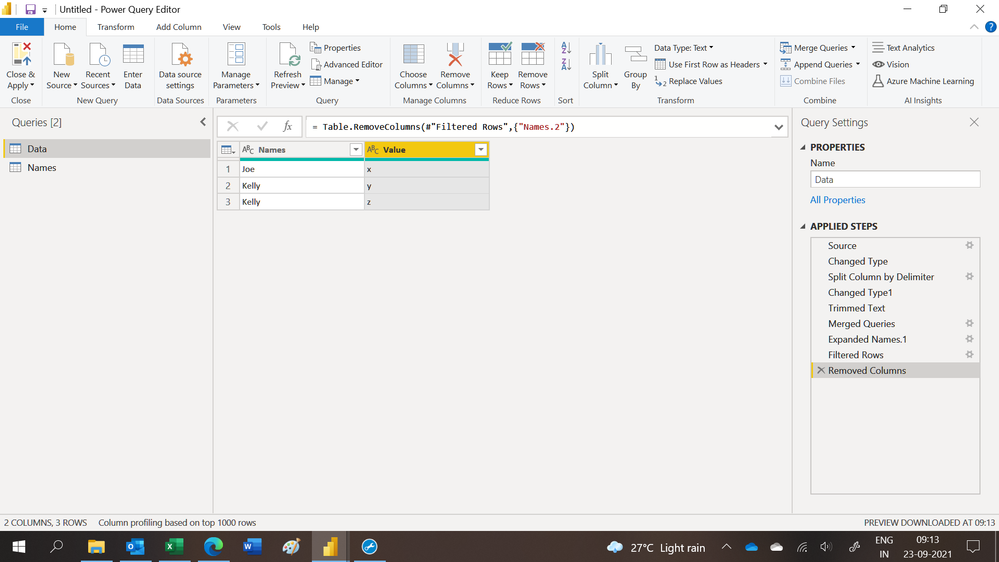Sort descending with the Z-A icon
The height and width of the screenshot is (562, 999).
(x=566, y=64)
